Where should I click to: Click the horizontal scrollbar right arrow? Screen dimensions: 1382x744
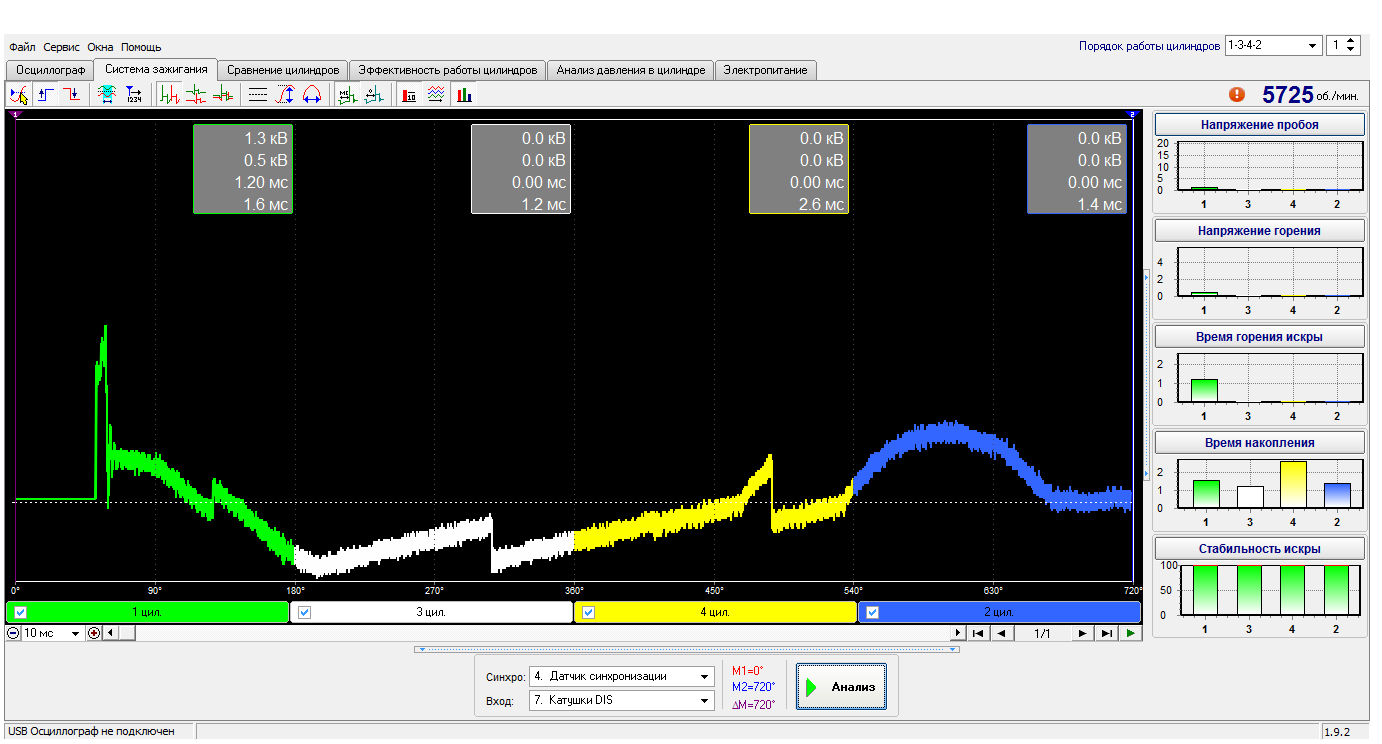(958, 633)
